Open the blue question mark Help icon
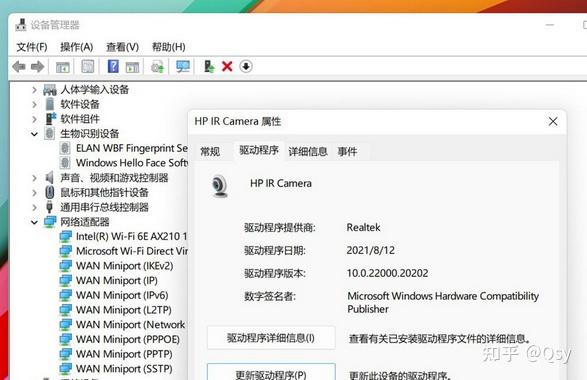 tap(113, 67)
